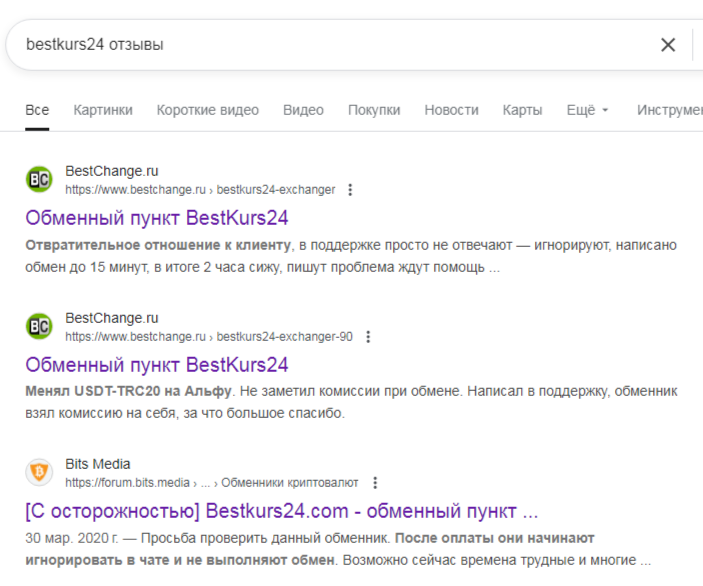Image resolution: width=703 pixels, height=586 pixels.
Task: Clear the search query with the X icon
Action: click(668, 45)
